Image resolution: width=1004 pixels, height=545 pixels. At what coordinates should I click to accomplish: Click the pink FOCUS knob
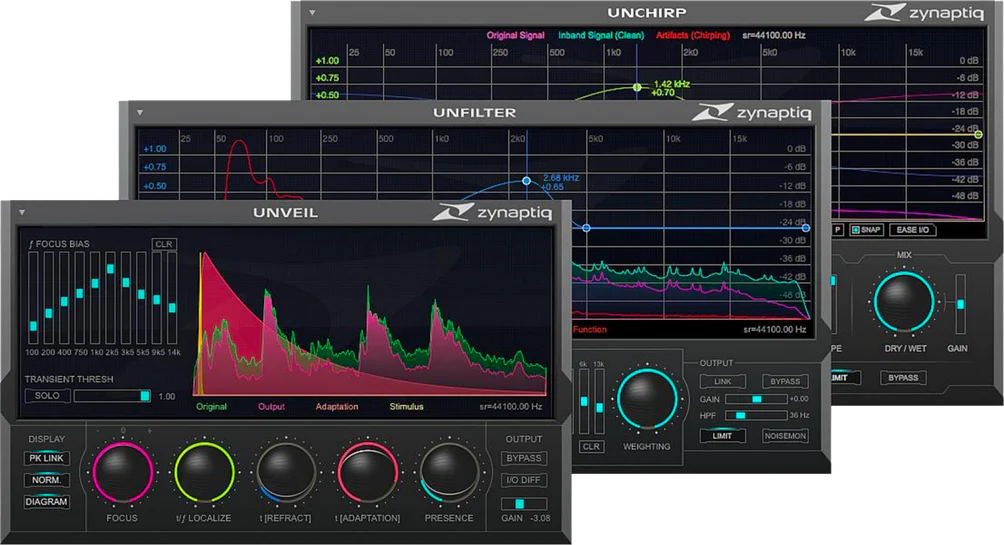122,472
